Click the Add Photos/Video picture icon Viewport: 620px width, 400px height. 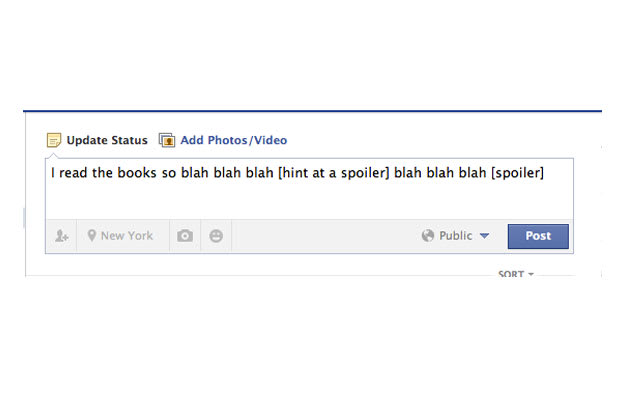167,140
